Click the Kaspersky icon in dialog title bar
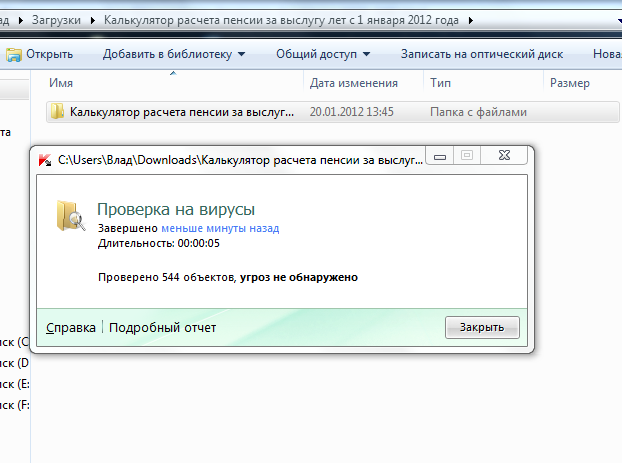622x463 pixels. tap(45, 158)
